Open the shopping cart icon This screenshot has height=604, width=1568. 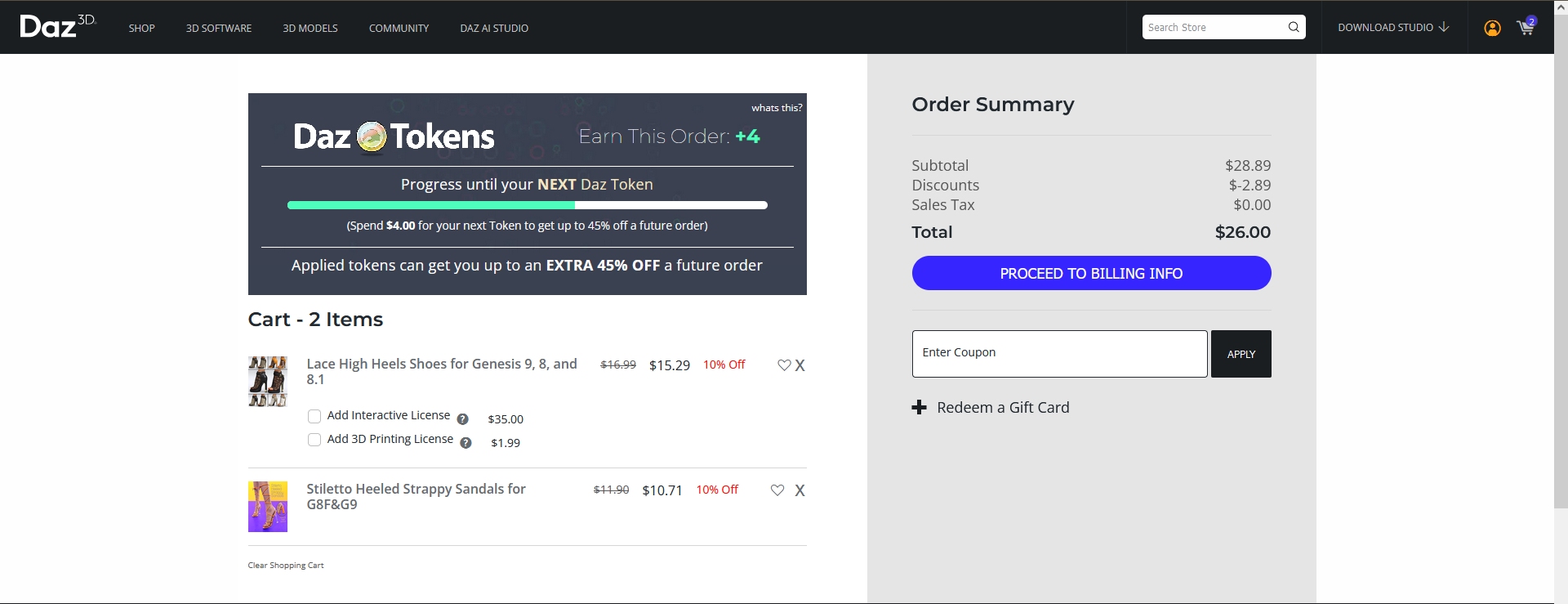click(1526, 27)
